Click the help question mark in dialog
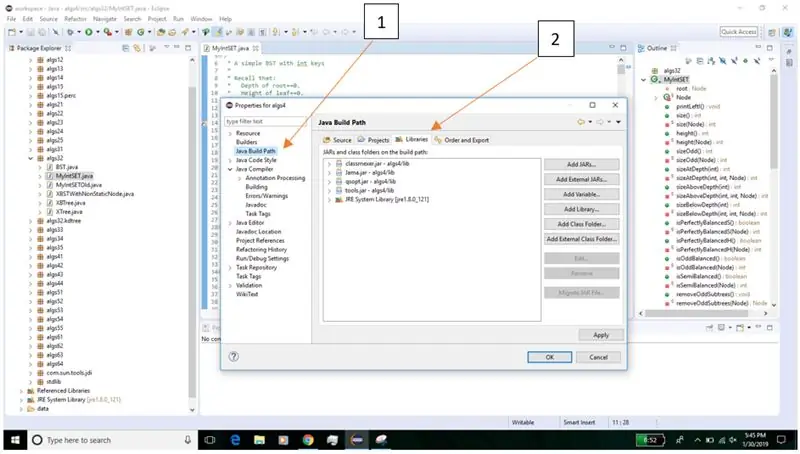Viewport: 800px width, 454px height. click(234, 357)
